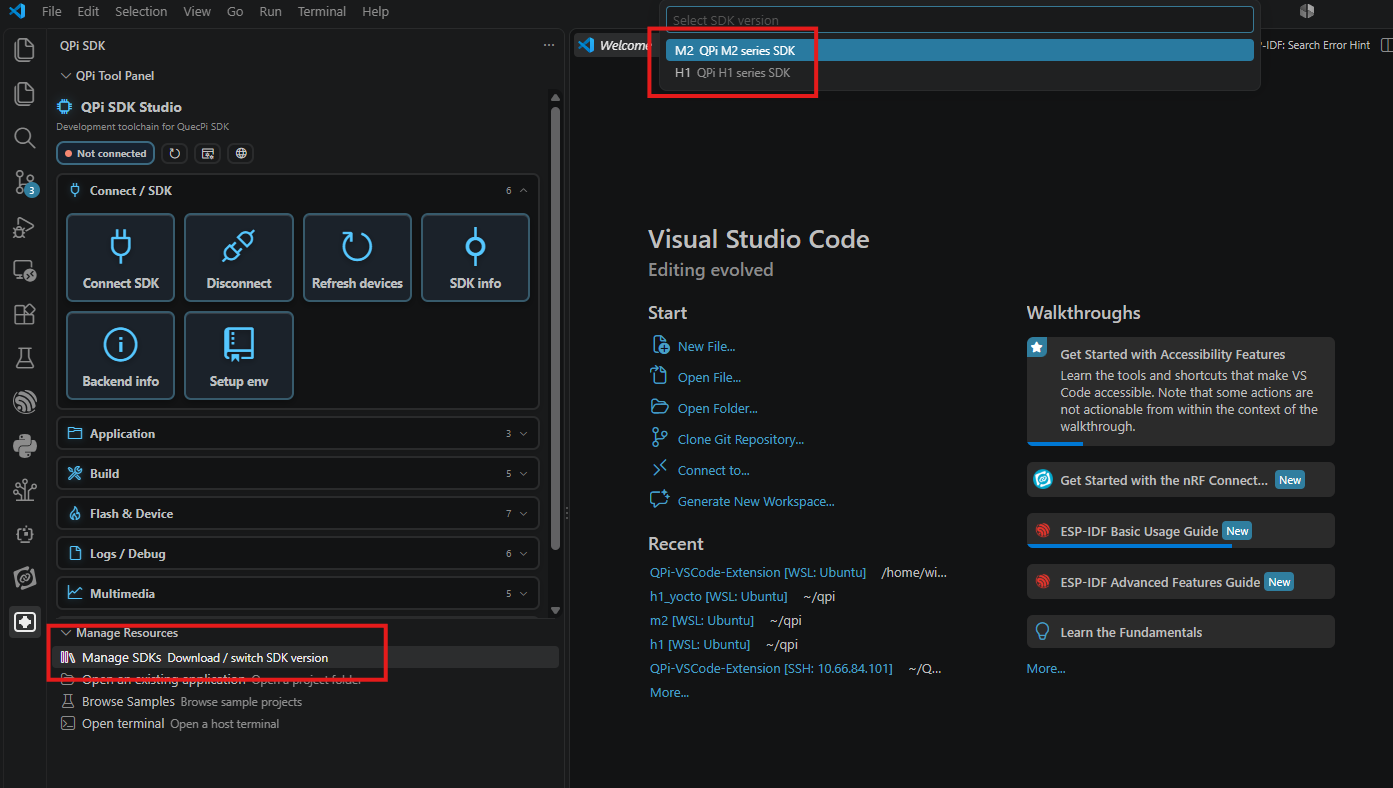Image resolution: width=1393 pixels, height=788 pixels.
Task: Click More... under Walkthroughs
Action: tap(1046, 668)
